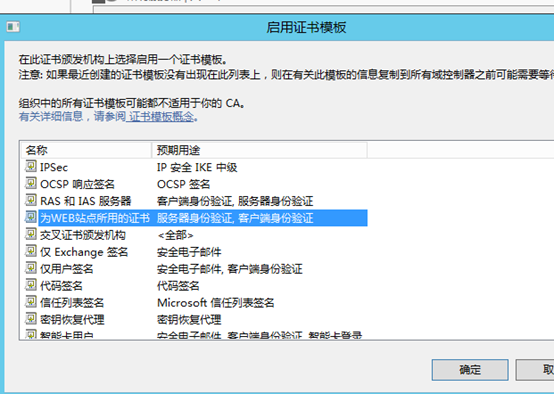Click the Microsoft 信任列表签名 purpose text
The image size is (554, 394).
pos(216,303)
